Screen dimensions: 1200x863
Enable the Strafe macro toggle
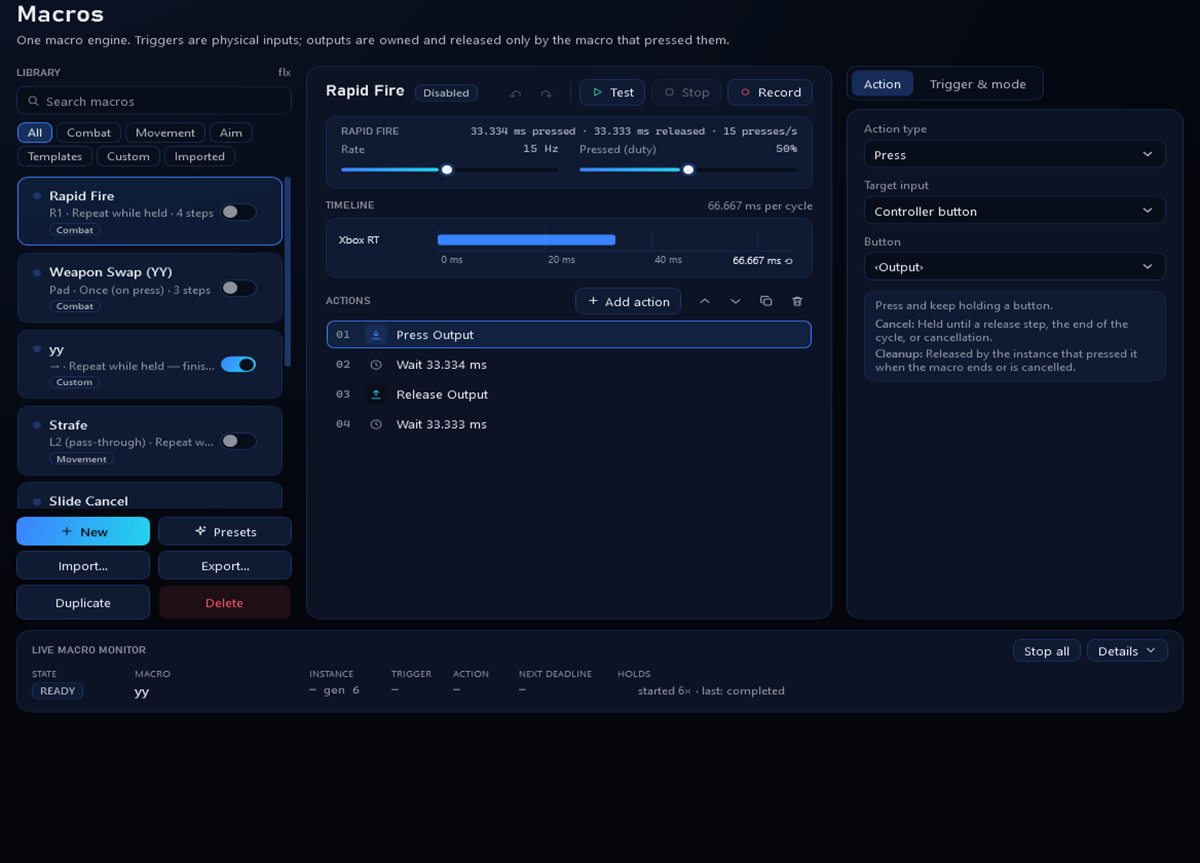238,441
